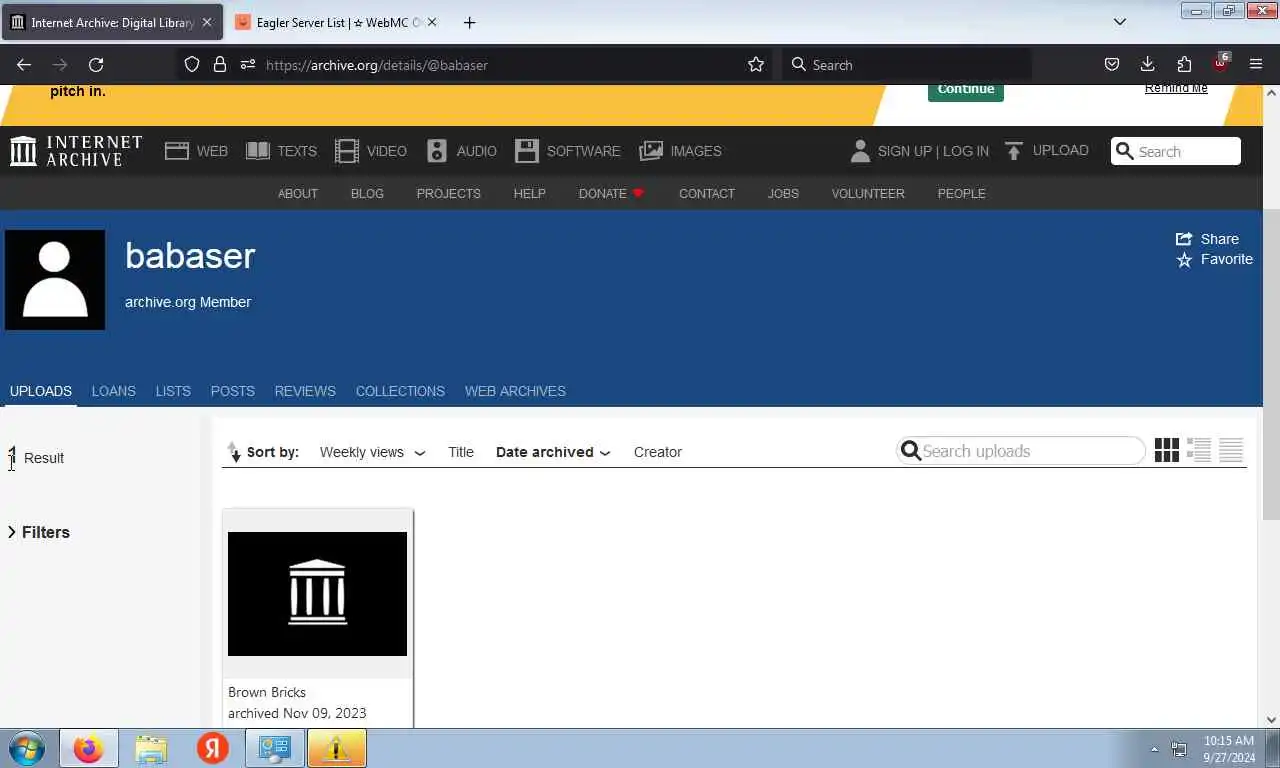Viewport: 1280px width, 768px height.
Task: Open Windows Explorer from the taskbar
Action: tap(151, 748)
